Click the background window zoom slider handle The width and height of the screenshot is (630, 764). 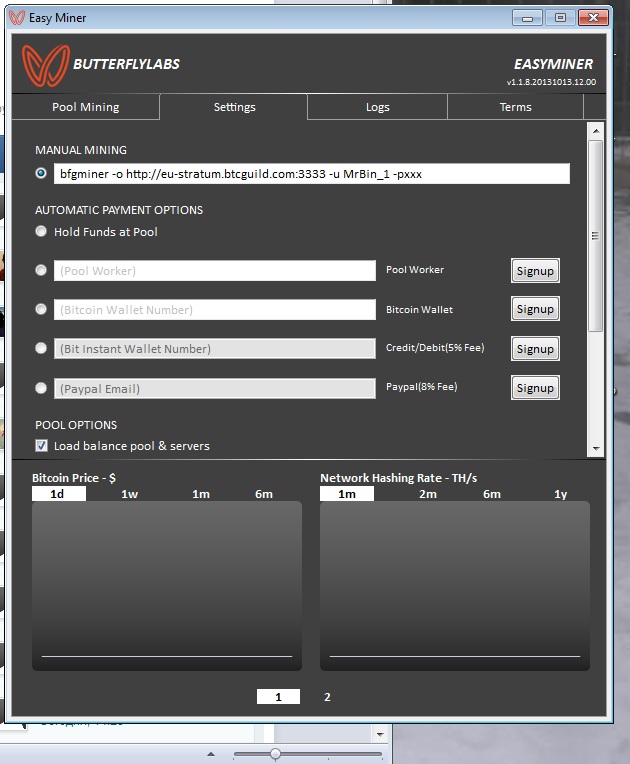(275, 754)
